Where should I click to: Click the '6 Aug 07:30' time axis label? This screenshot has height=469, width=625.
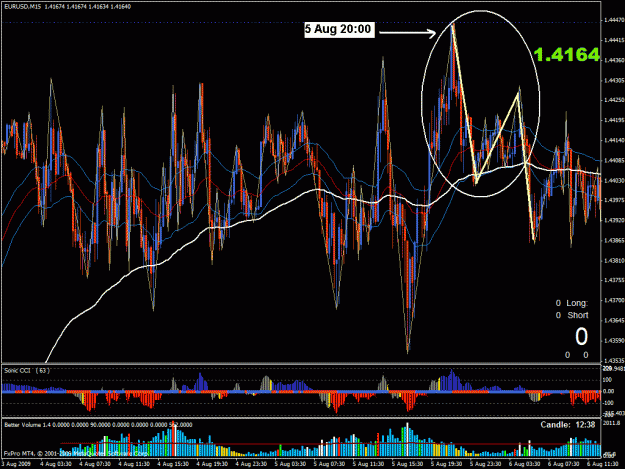[563, 464]
